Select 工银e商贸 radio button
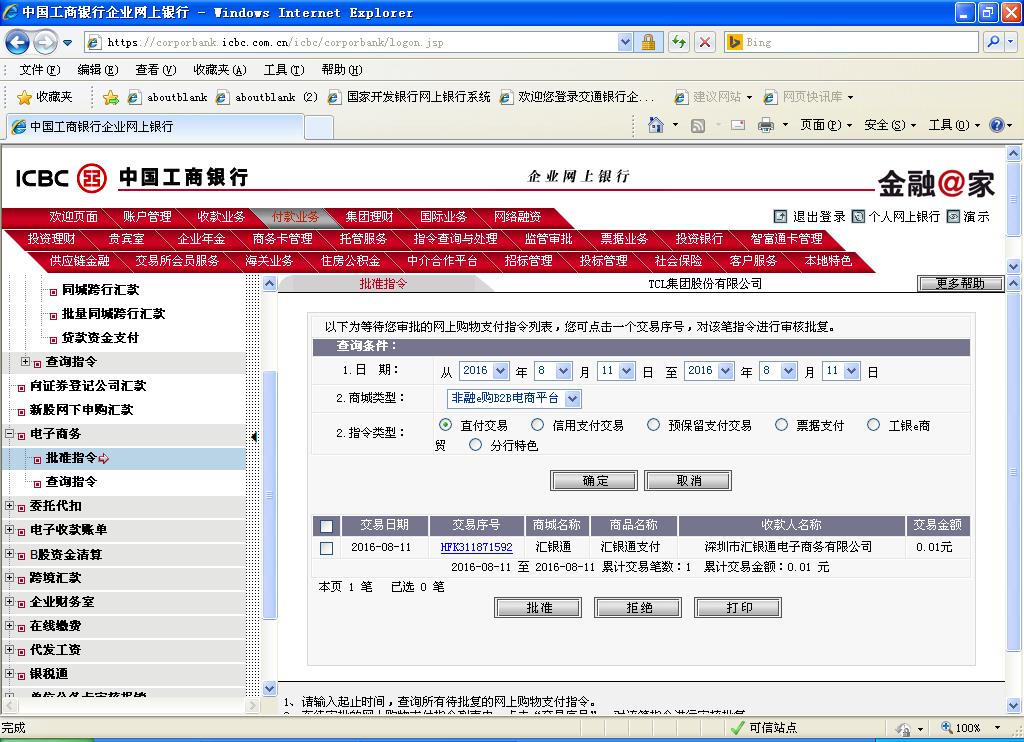 click(x=873, y=425)
